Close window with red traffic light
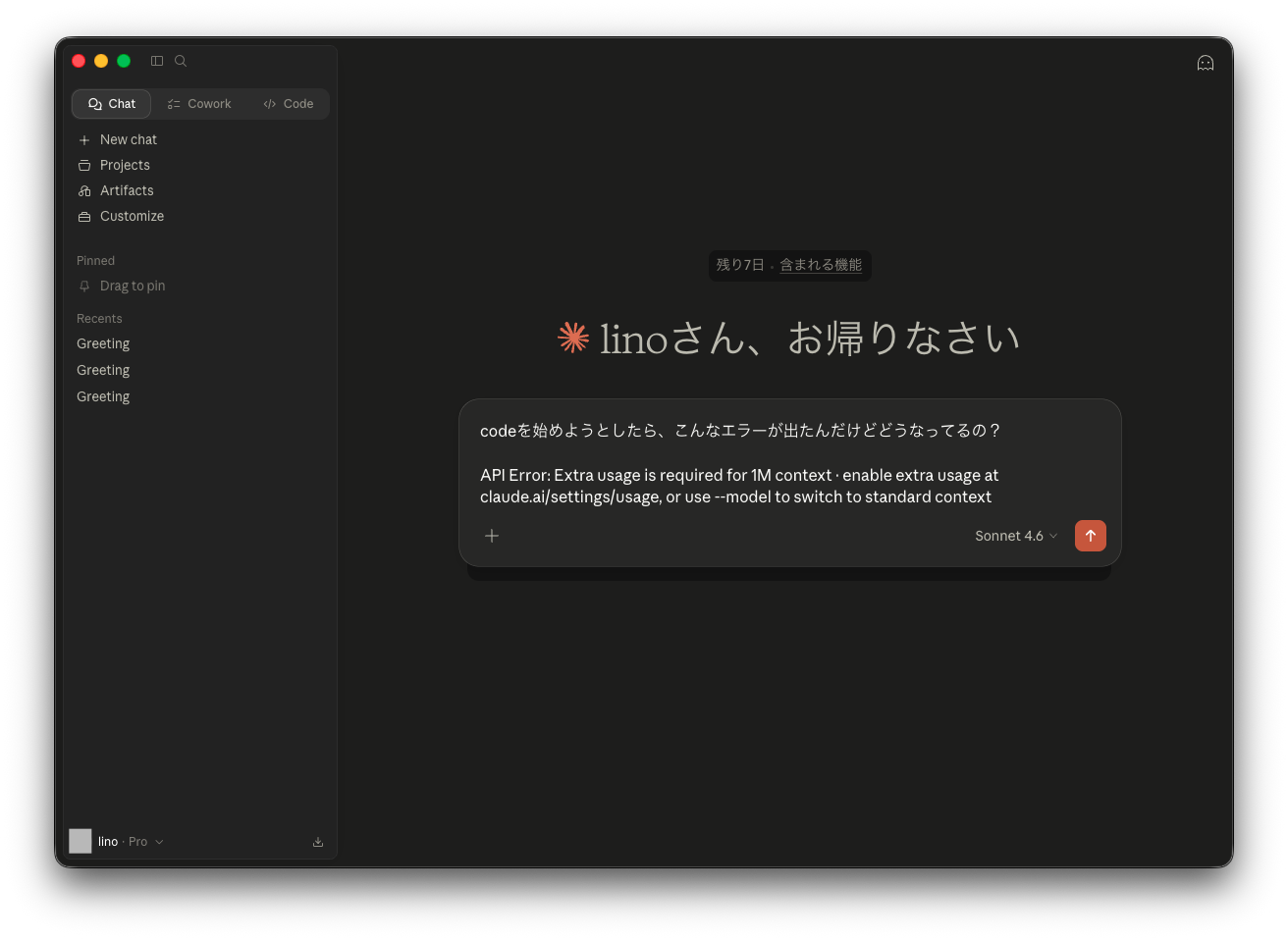 79,61
